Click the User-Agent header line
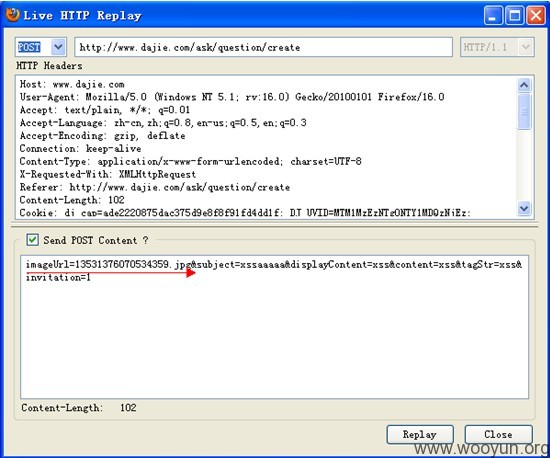This screenshot has height=458, width=550. (232, 97)
